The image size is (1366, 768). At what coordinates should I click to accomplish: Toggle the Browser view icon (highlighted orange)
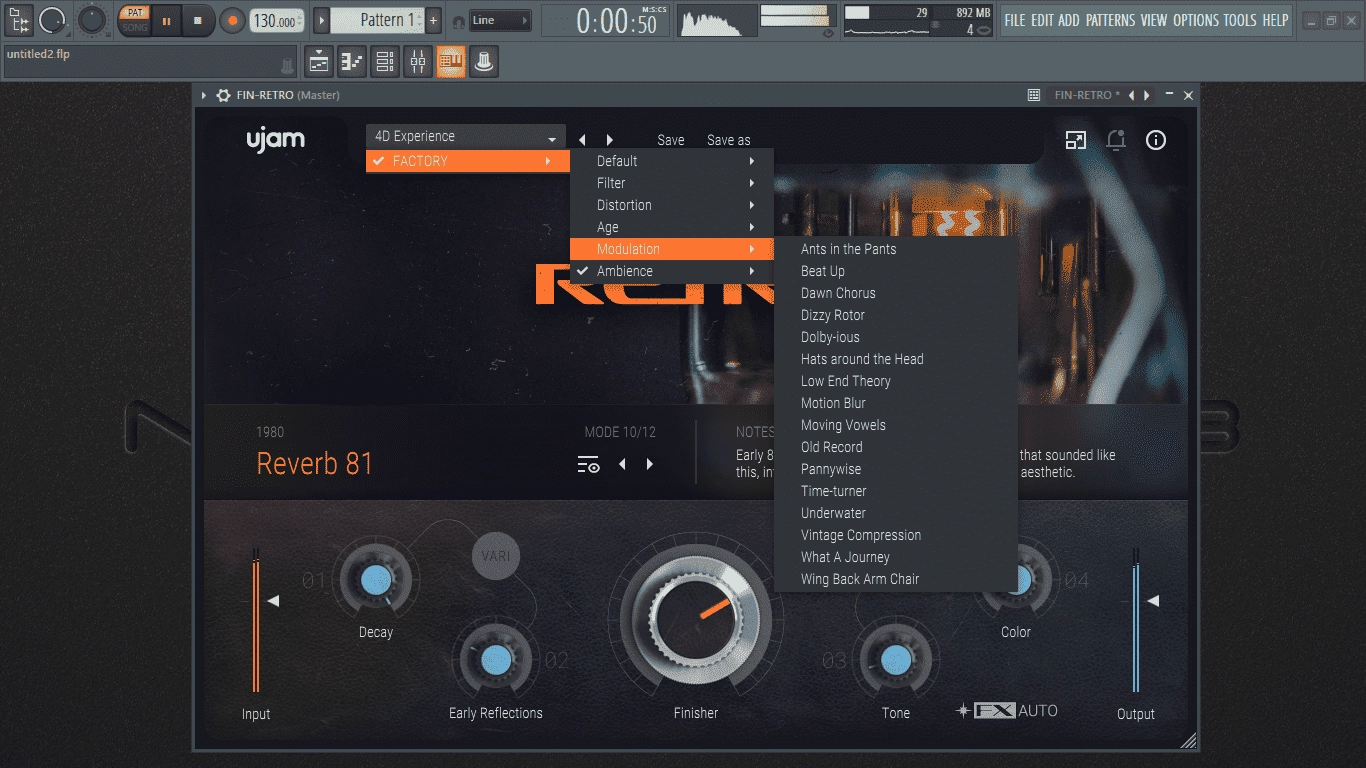[x=451, y=62]
